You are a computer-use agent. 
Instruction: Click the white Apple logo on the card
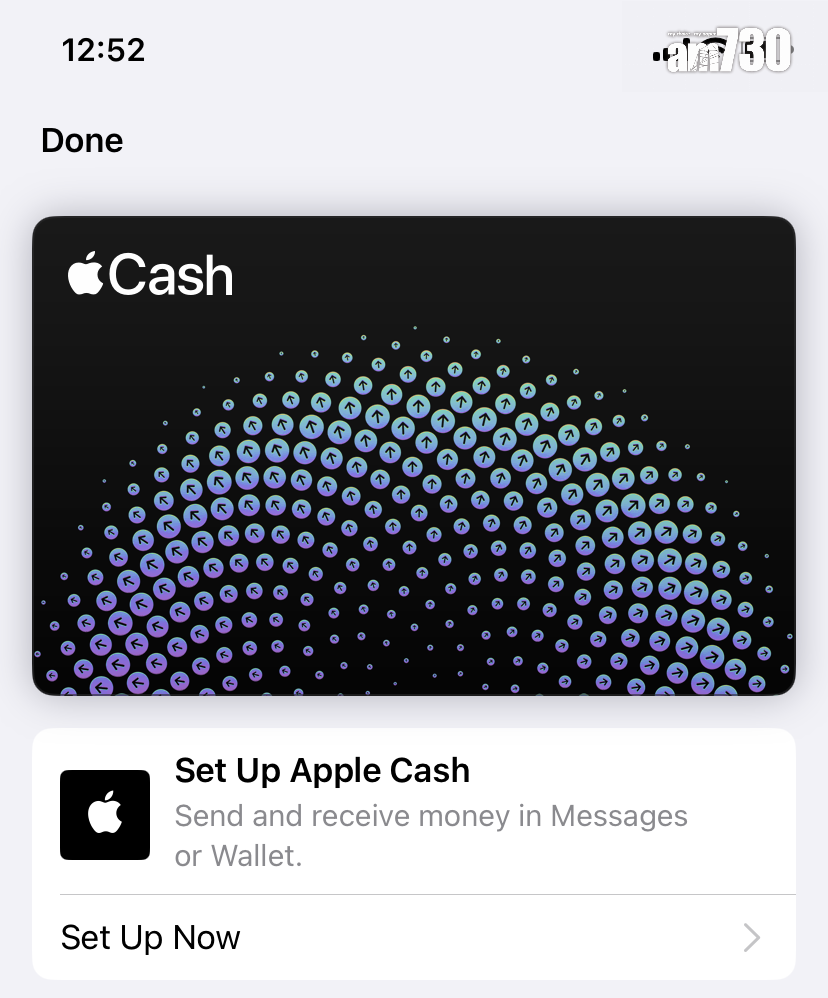[x=86, y=274]
